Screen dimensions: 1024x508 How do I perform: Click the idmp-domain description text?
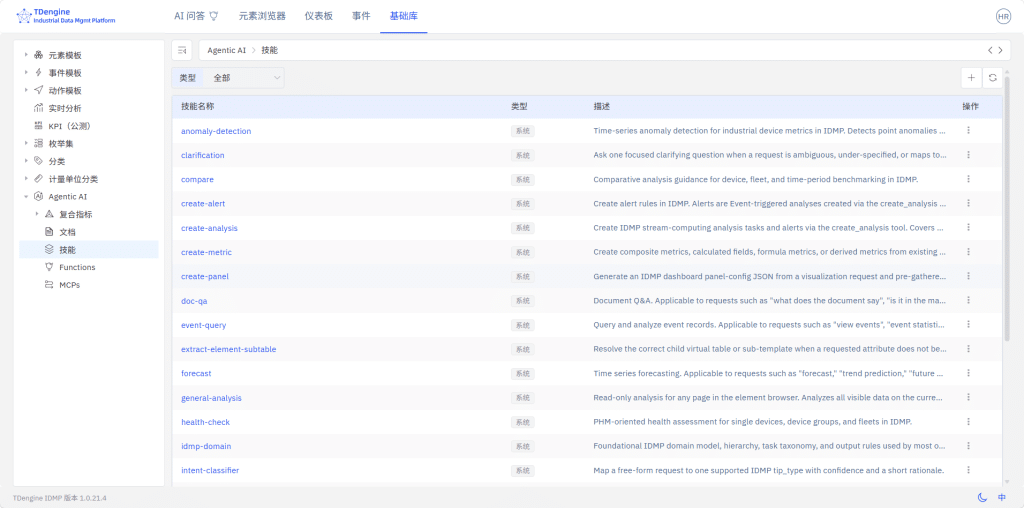(x=769, y=446)
